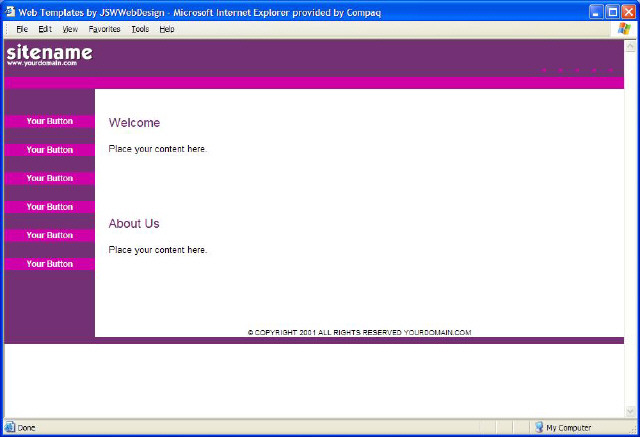Open the View menu
Viewport: 640px width, 437px height.
[x=70, y=29]
